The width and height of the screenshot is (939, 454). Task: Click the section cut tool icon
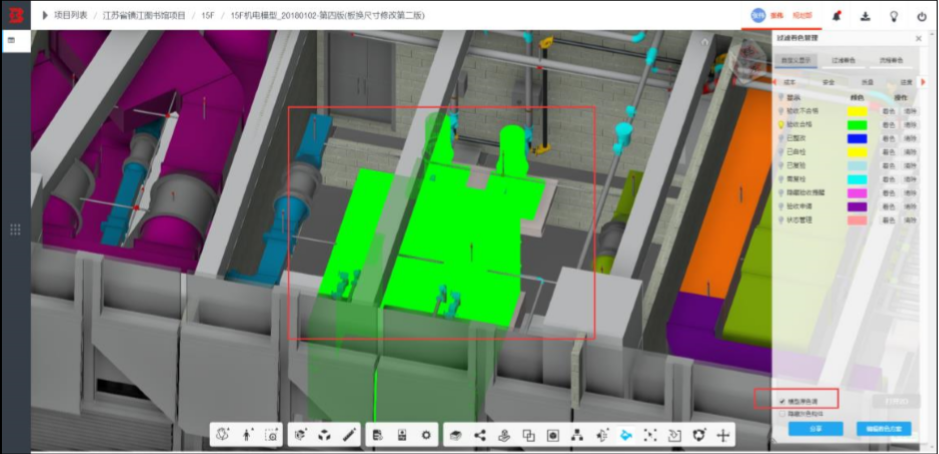[602, 435]
